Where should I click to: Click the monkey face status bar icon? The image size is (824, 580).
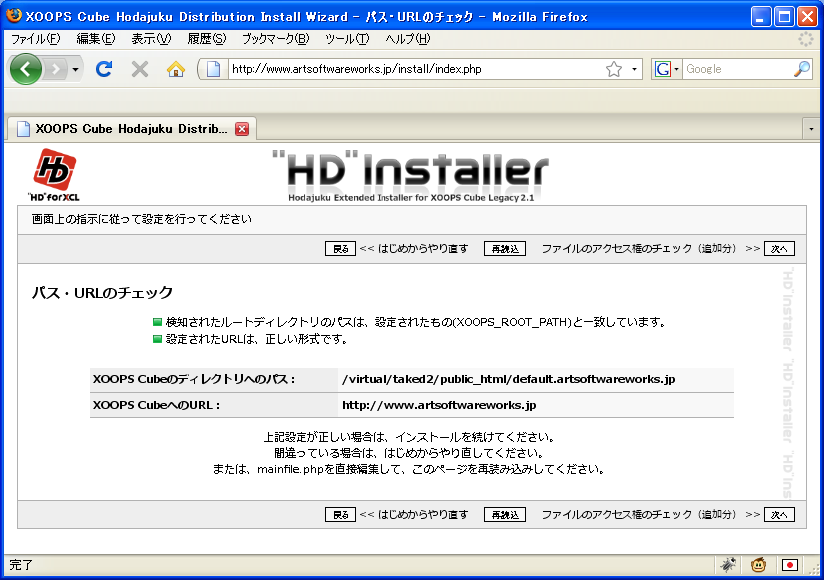pyautogui.click(x=759, y=565)
